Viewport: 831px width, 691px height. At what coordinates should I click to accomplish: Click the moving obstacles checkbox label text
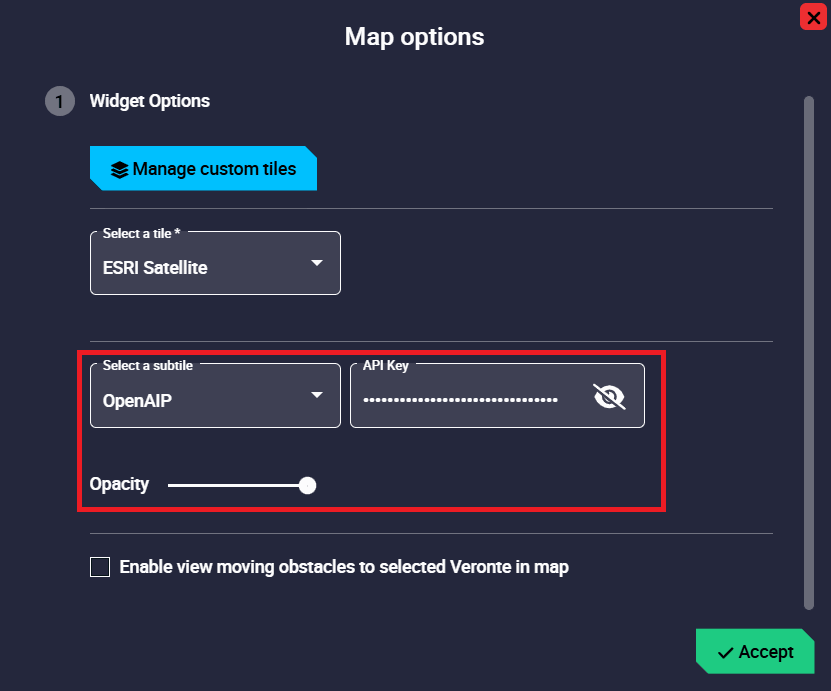point(344,567)
